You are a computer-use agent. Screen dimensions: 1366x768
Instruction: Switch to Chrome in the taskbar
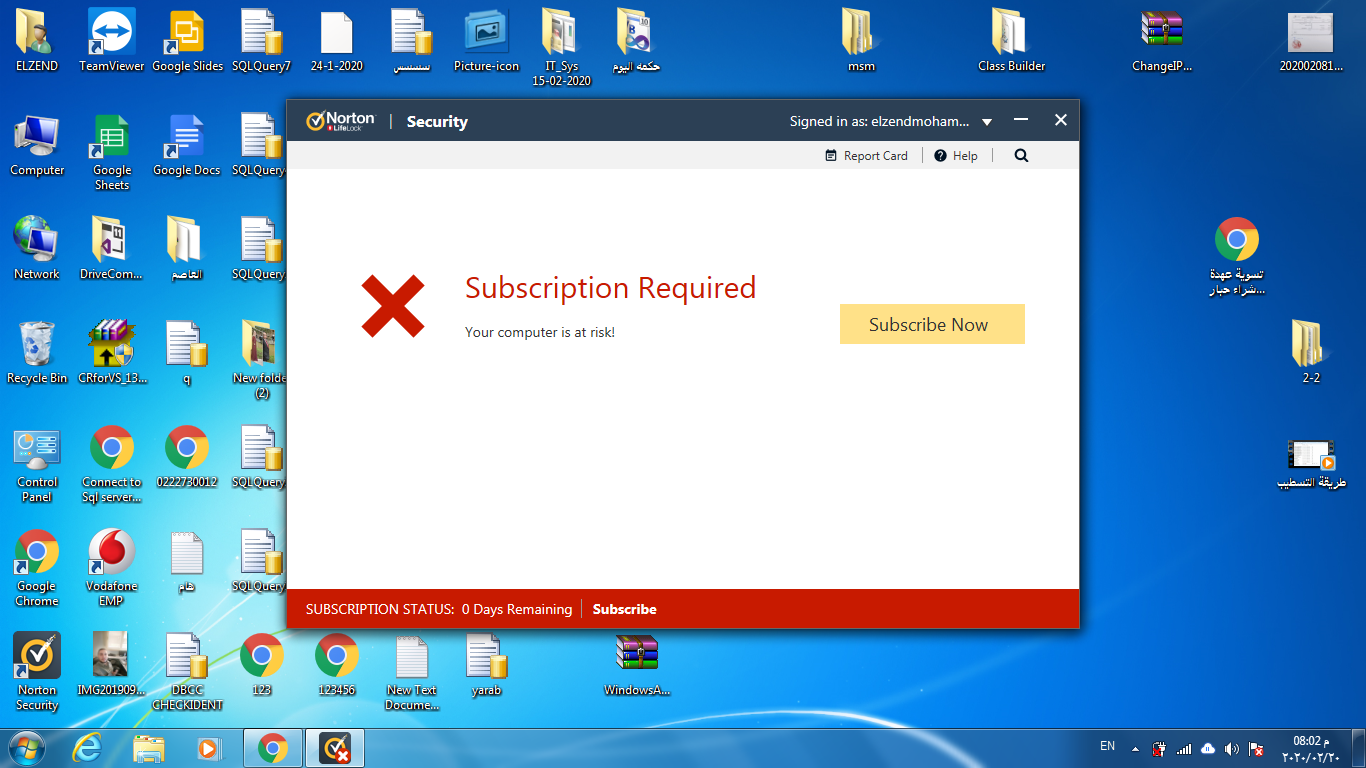tap(273, 748)
